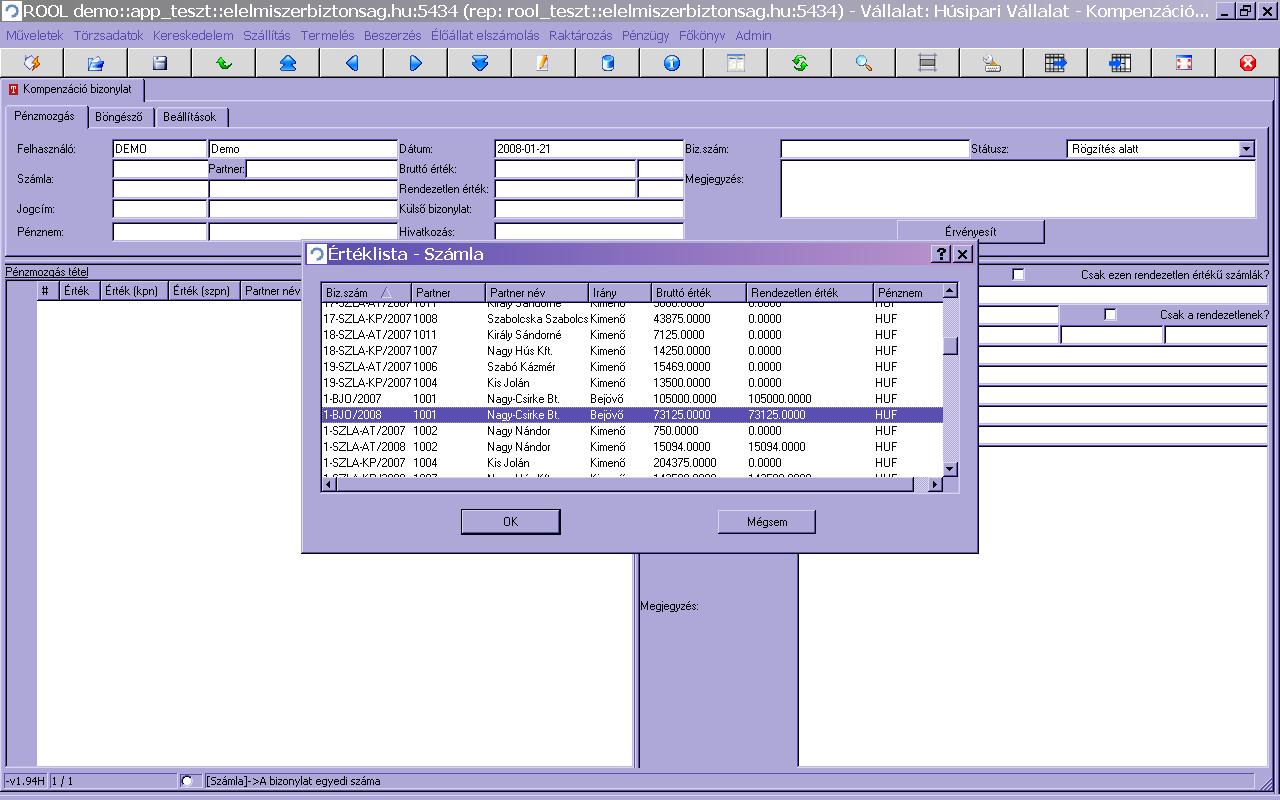Click scroll down arrow in Értéklista list
Viewport: 1280px width, 800px height.
click(950, 469)
